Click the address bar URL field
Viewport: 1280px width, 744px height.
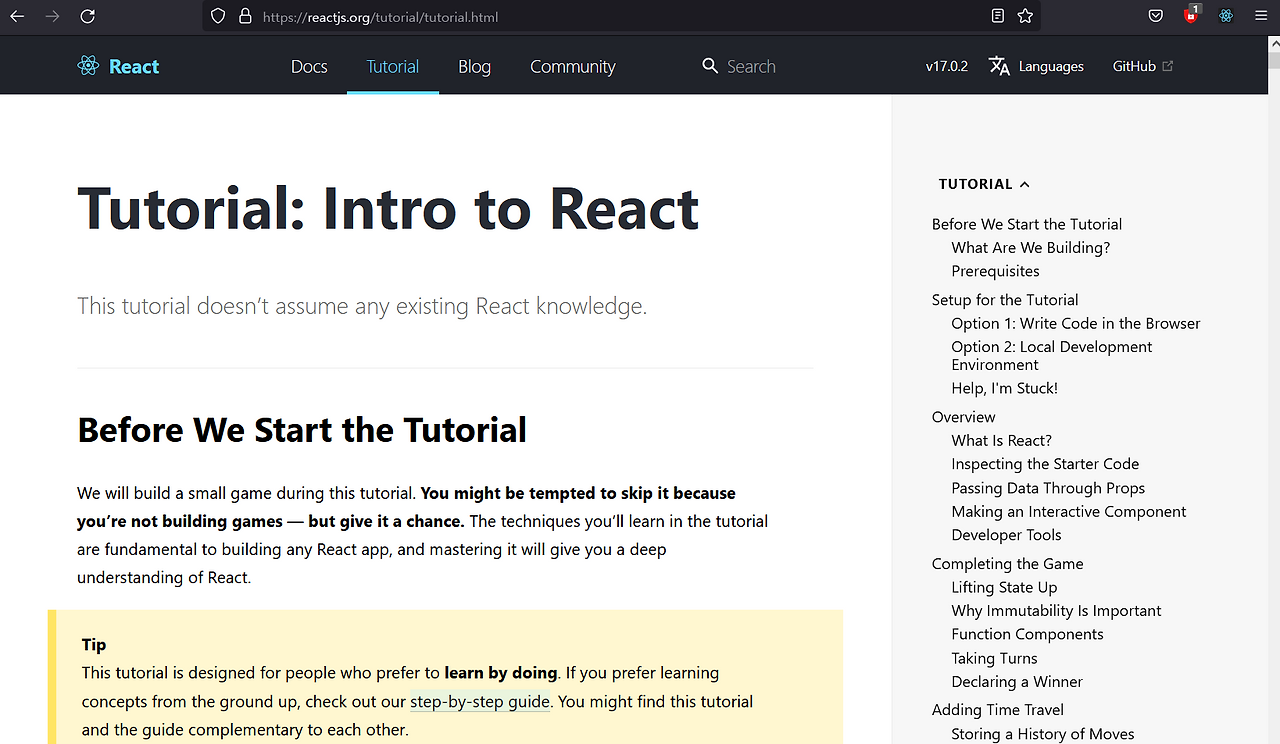620,17
